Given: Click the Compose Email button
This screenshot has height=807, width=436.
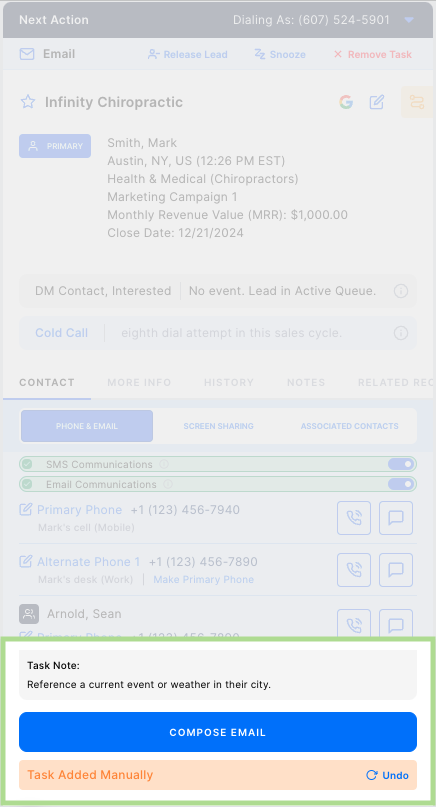Looking at the screenshot, I should (218, 732).
